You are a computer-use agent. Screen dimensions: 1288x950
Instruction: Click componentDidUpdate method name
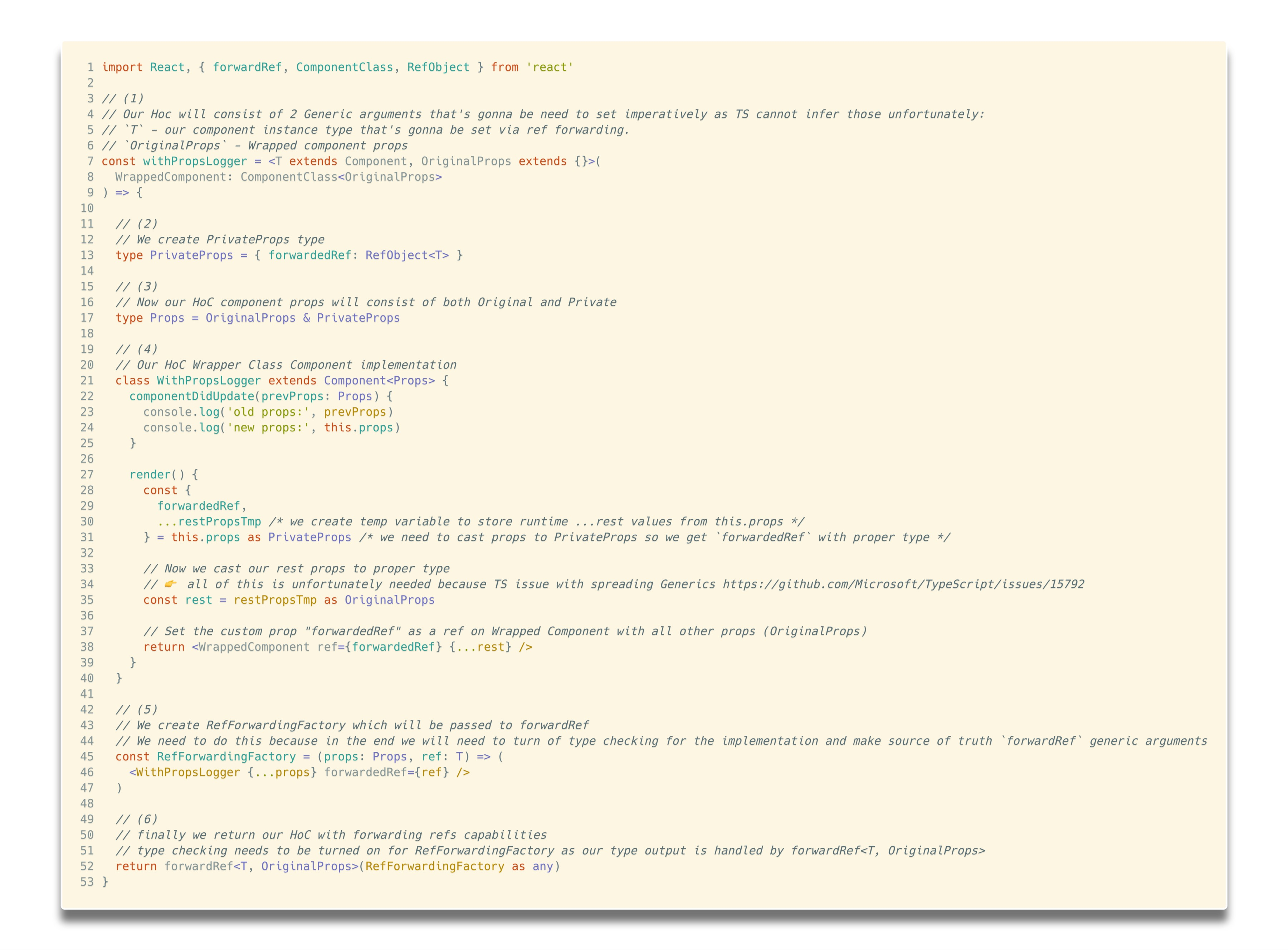pyautogui.click(x=191, y=396)
